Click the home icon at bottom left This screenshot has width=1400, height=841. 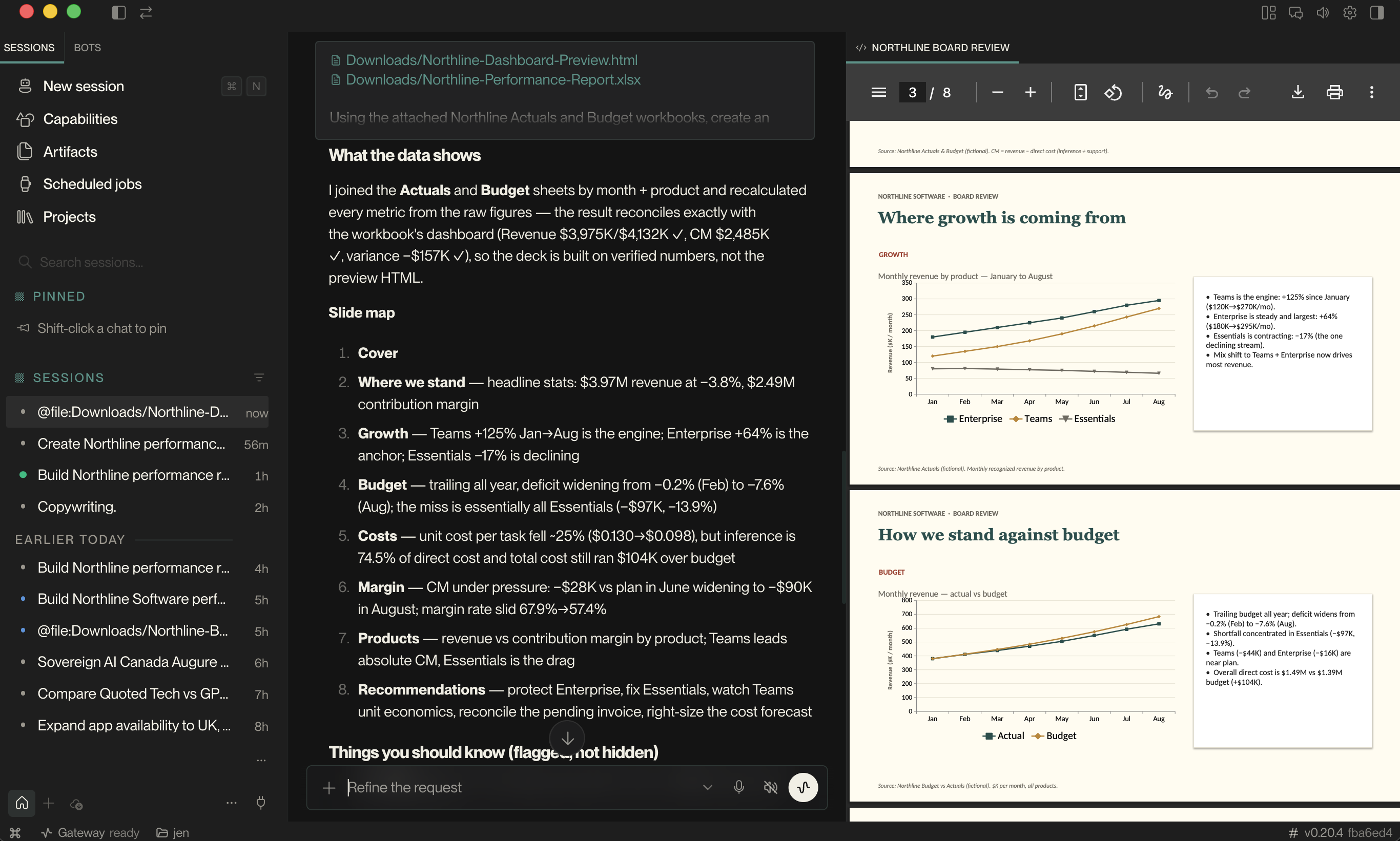(22, 803)
